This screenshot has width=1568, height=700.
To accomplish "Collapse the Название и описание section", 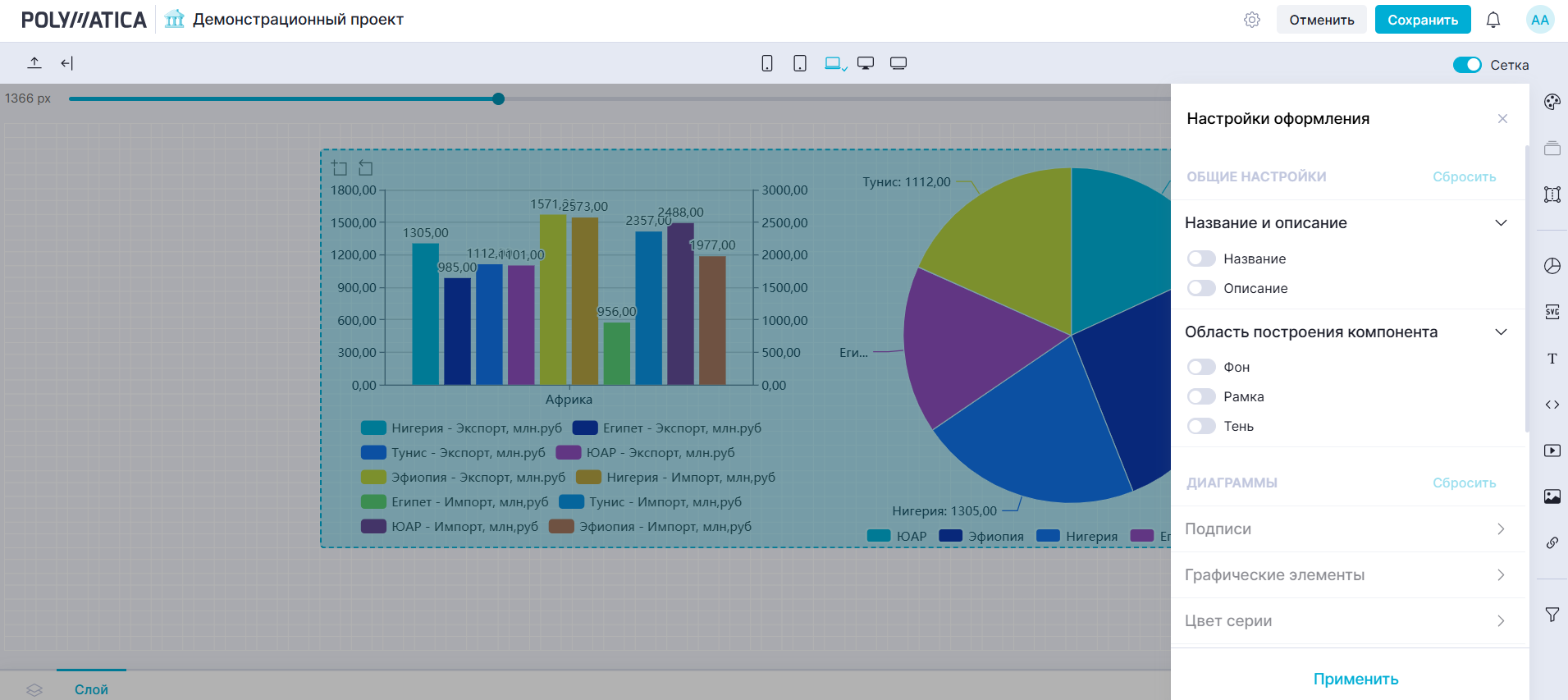I will click(1501, 223).
